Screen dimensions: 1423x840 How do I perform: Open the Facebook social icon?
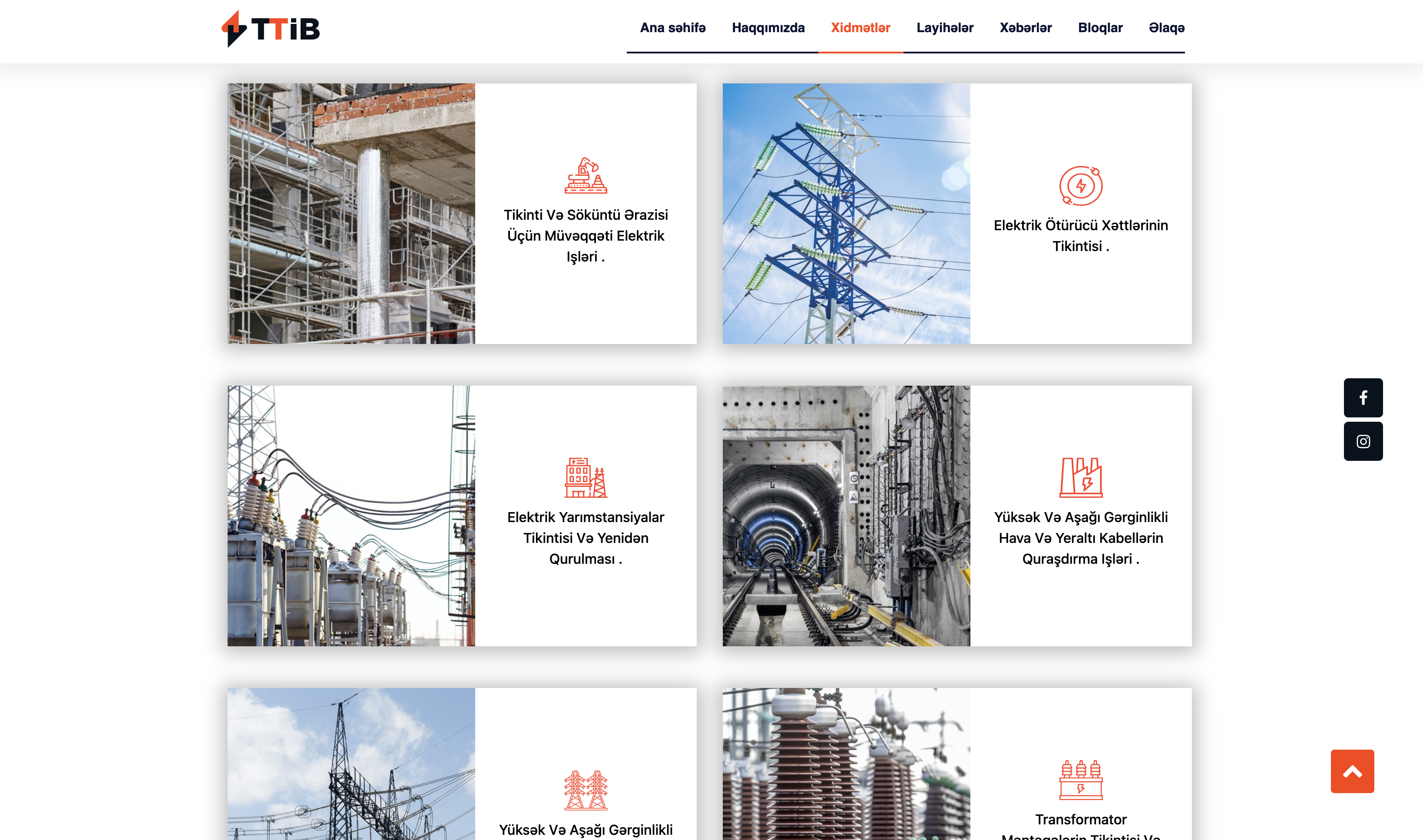[x=1363, y=397]
